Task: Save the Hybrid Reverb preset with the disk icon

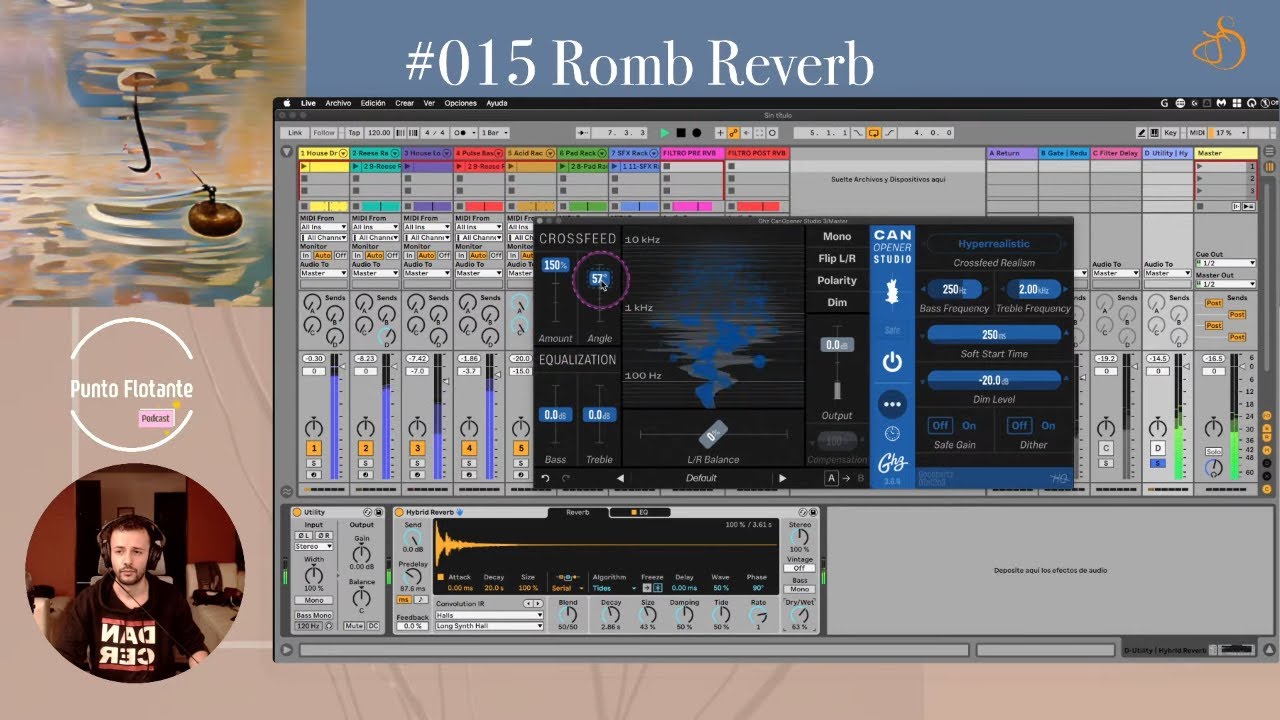Action: 811,512
